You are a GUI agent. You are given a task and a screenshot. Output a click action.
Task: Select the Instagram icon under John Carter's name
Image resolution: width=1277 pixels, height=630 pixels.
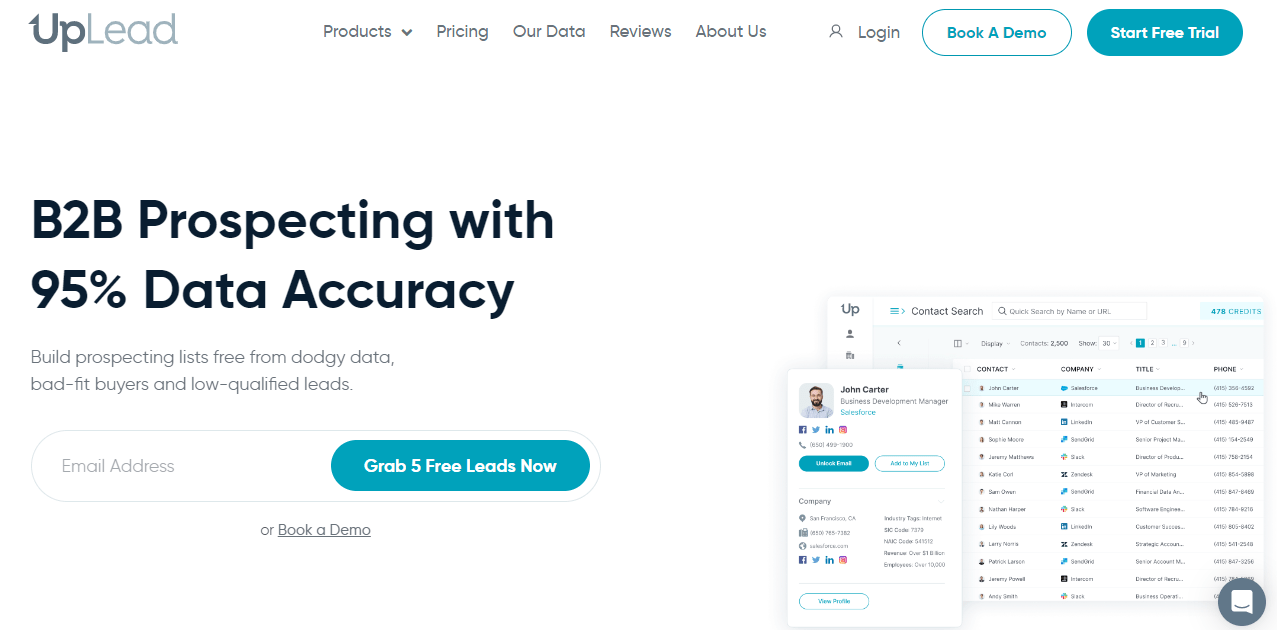[843, 429]
